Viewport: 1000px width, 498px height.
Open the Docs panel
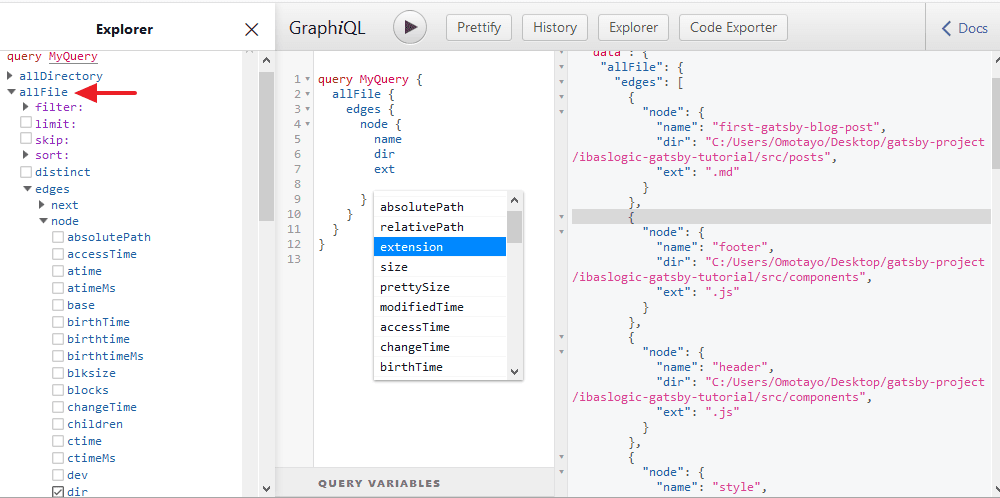tap(964, 28)
